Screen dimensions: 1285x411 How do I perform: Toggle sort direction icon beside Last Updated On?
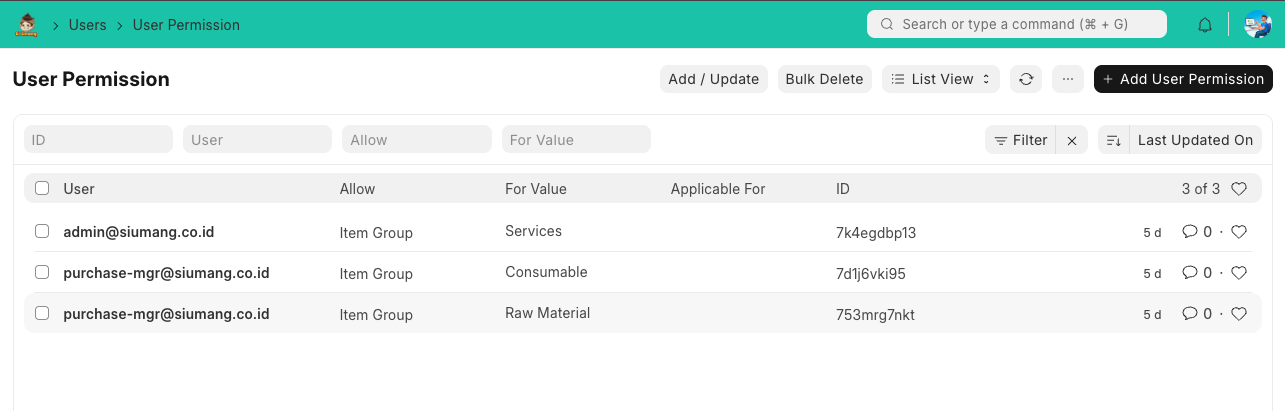[x=1113, y=141]
